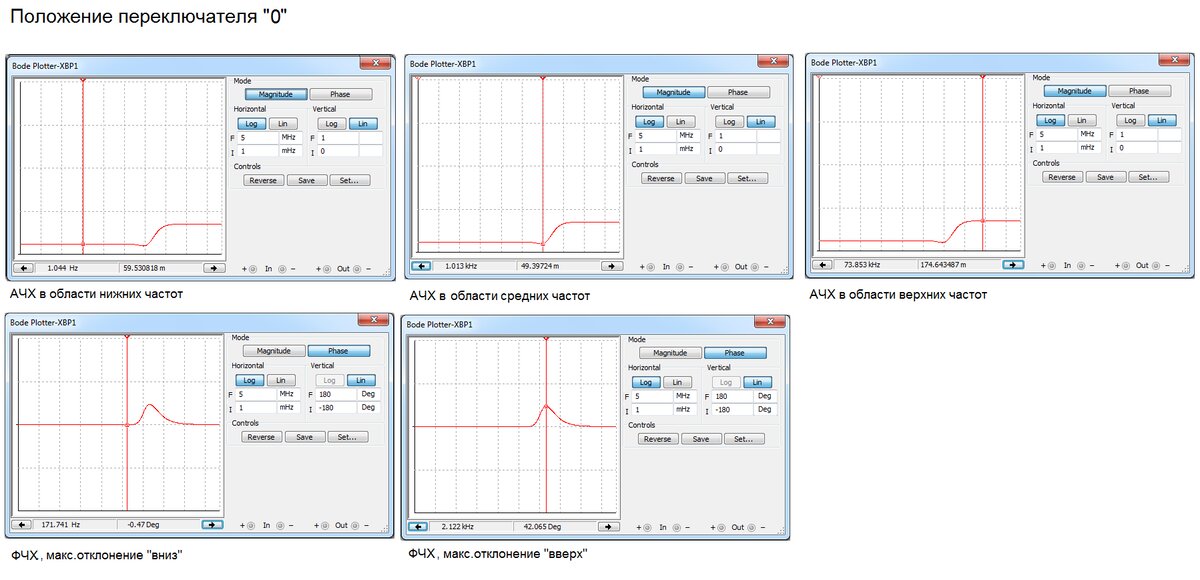Click mHz unit field in 1.013 kHz plotter

(x=687, y=148)
